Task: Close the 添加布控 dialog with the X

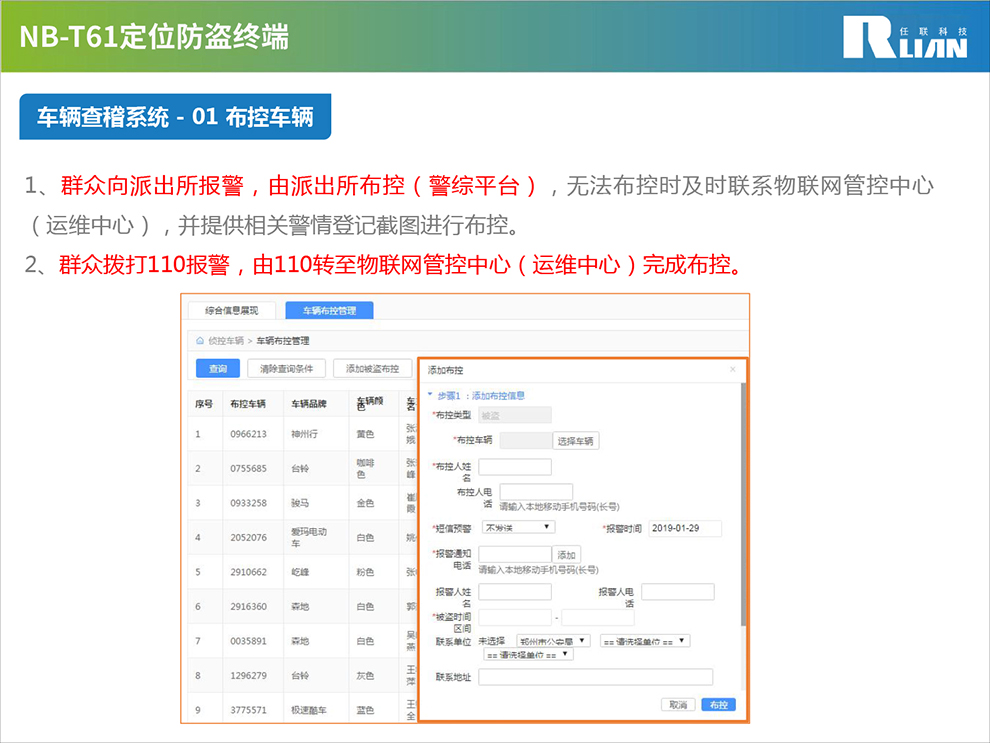Action: click(x=732, y=370)
